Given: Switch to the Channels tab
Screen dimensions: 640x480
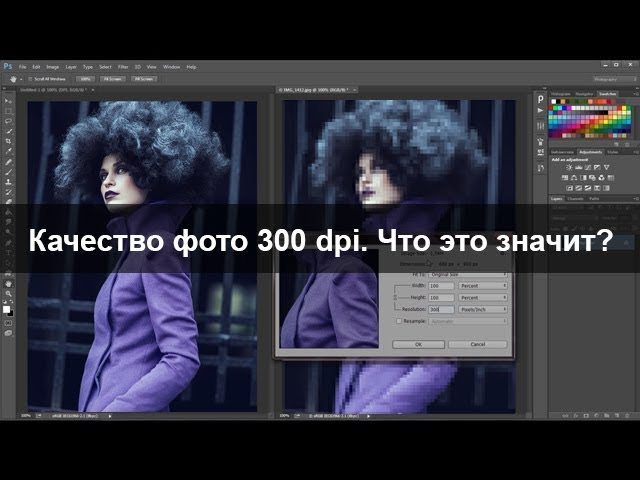Looking at the screenshot, I should tap(576, 199).
